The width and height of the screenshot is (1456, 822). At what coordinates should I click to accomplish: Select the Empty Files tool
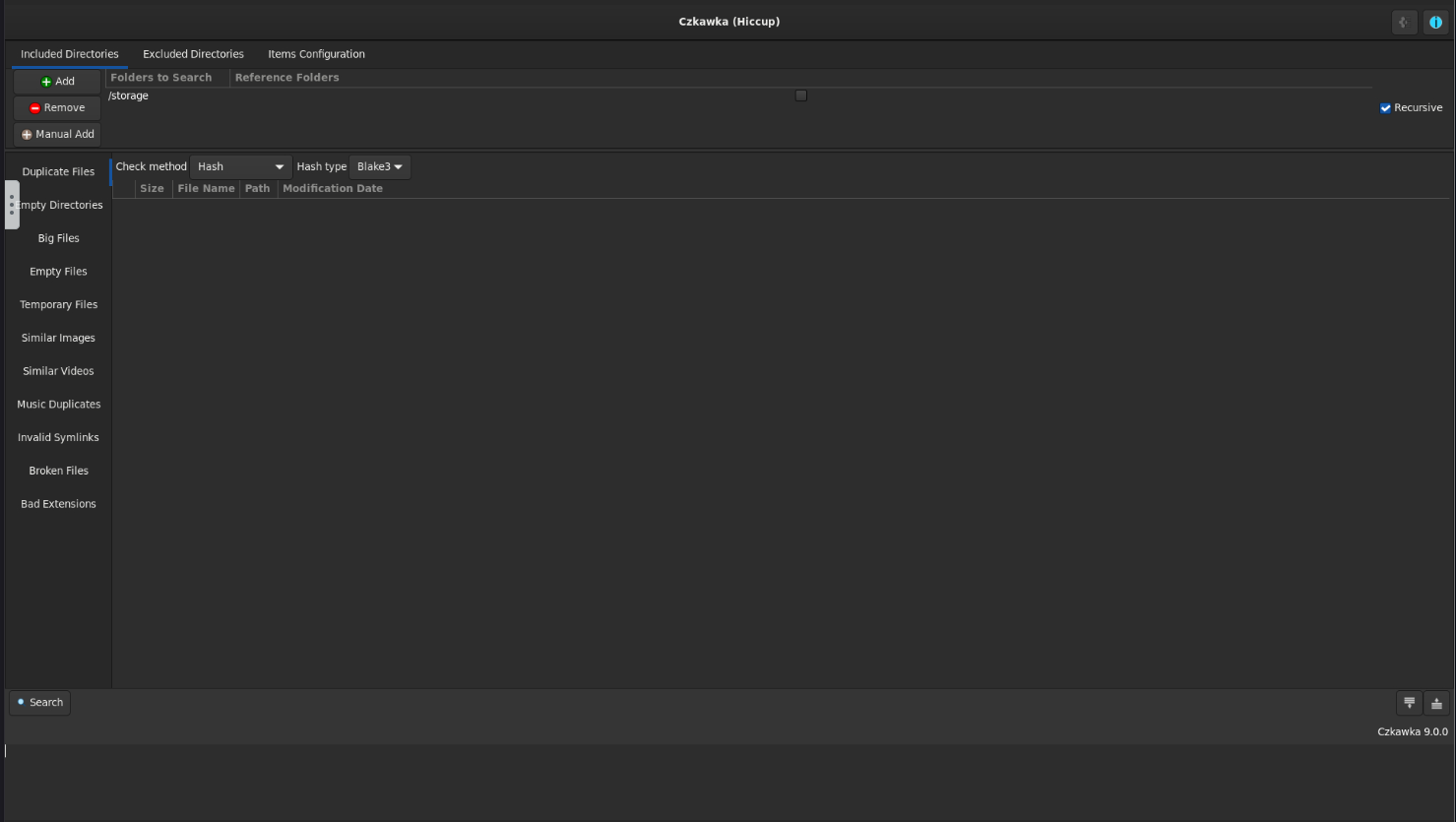(x=59, y=272)
